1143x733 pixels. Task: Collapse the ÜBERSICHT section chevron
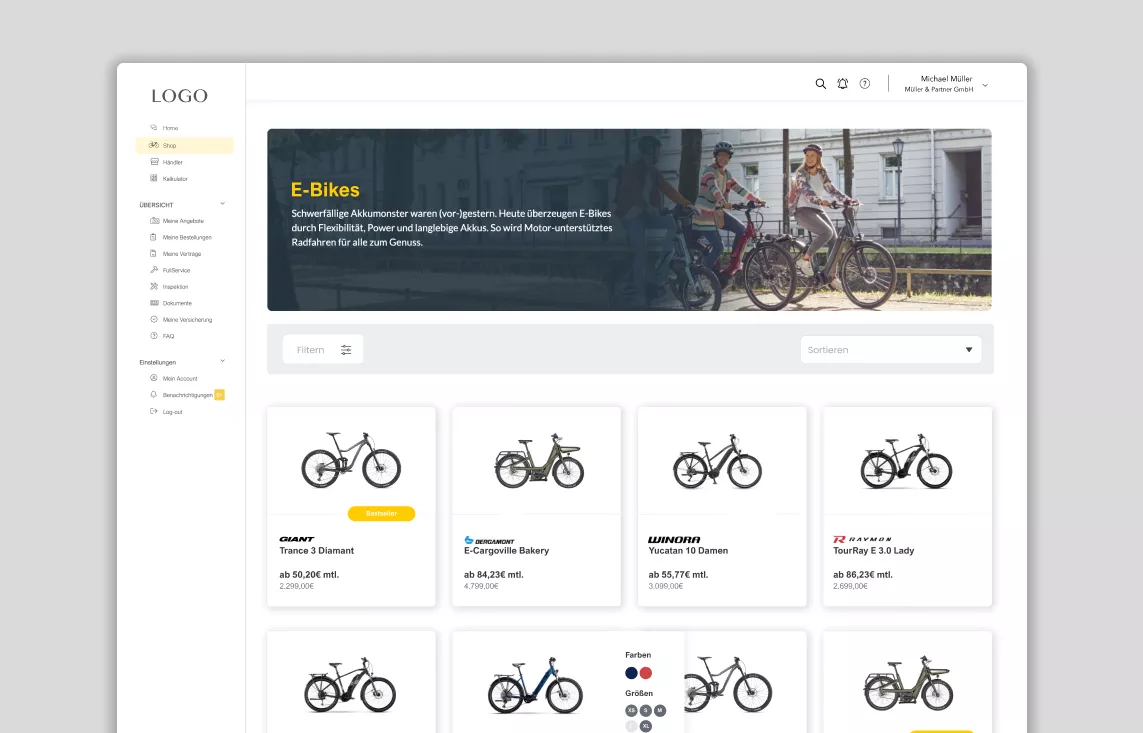[x=222, y=204]
